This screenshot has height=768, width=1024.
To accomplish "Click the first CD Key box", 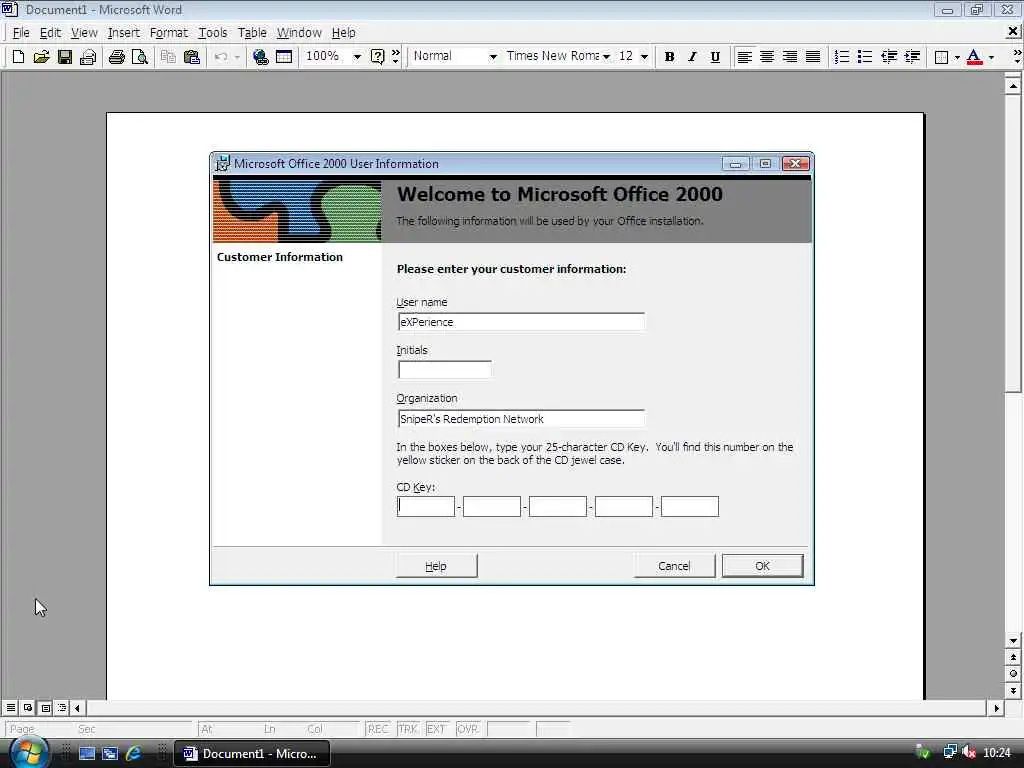I will coord(426,506).
